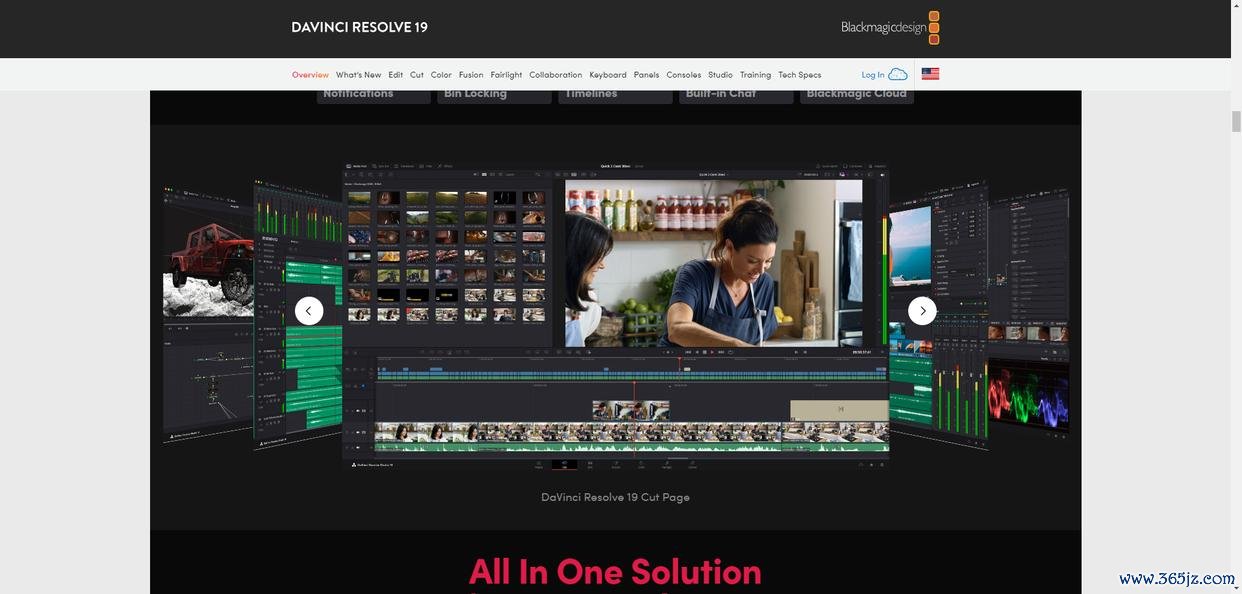Image resolution: width=1242 pixels, height=594 pixels.
Task: Open the Tech Specs tab
Action: pyautogui.click(x=799, y=75)
